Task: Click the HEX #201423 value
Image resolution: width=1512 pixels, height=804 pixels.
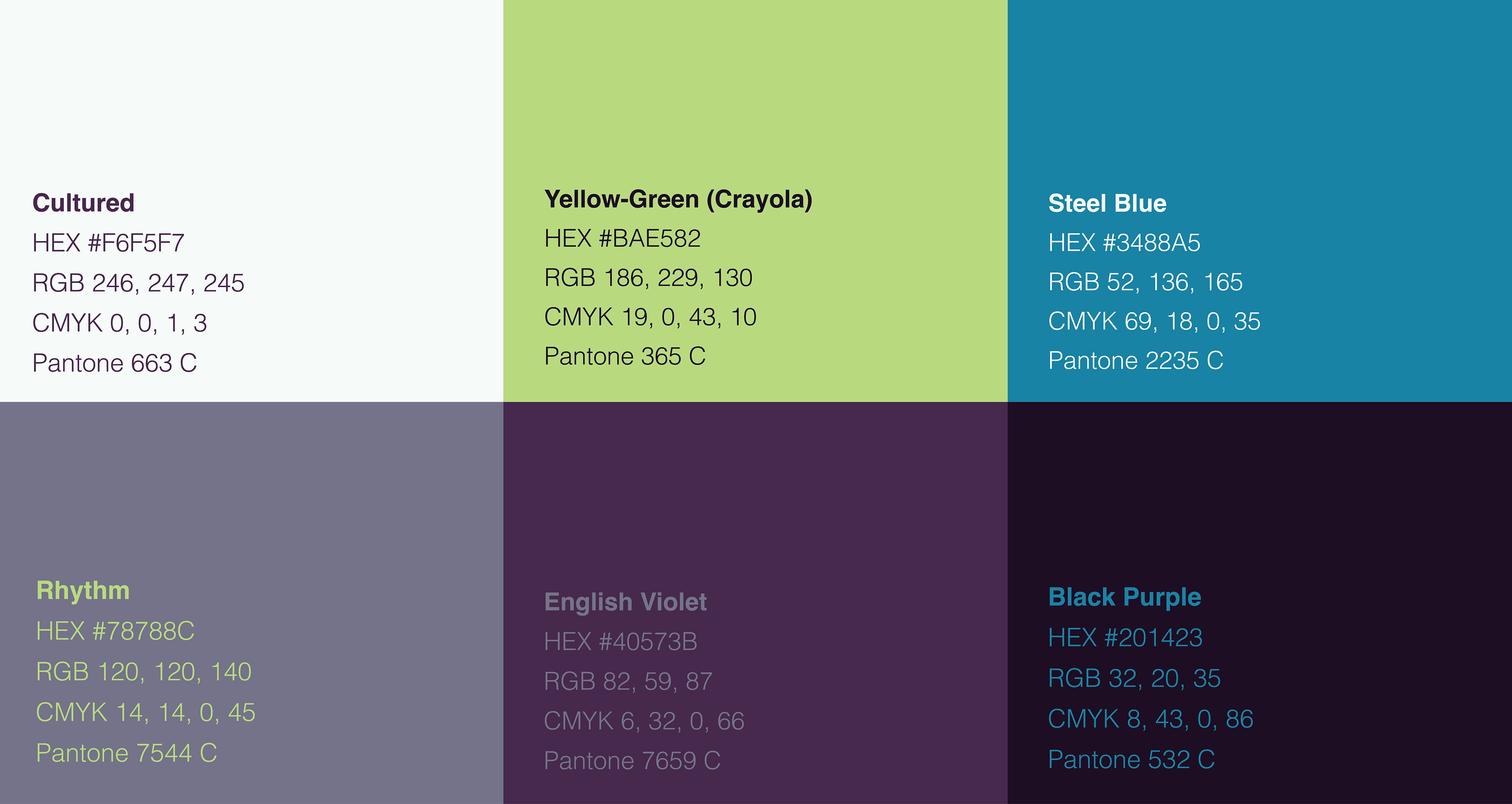Action: pos(1125,638)
